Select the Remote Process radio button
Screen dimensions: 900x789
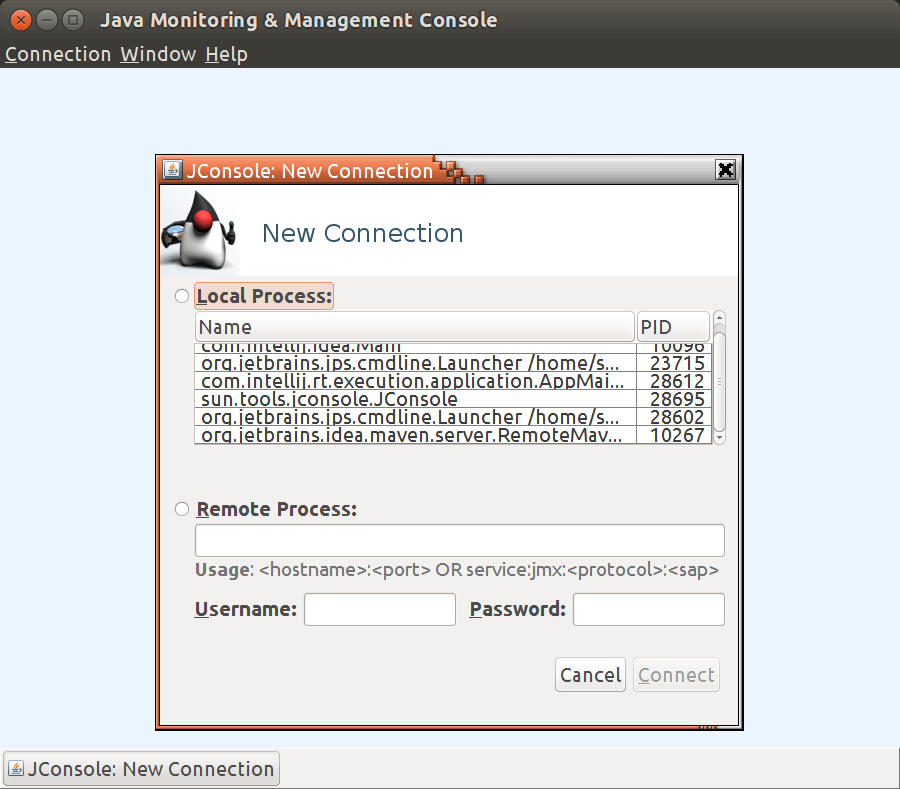(x=182, y=509)
